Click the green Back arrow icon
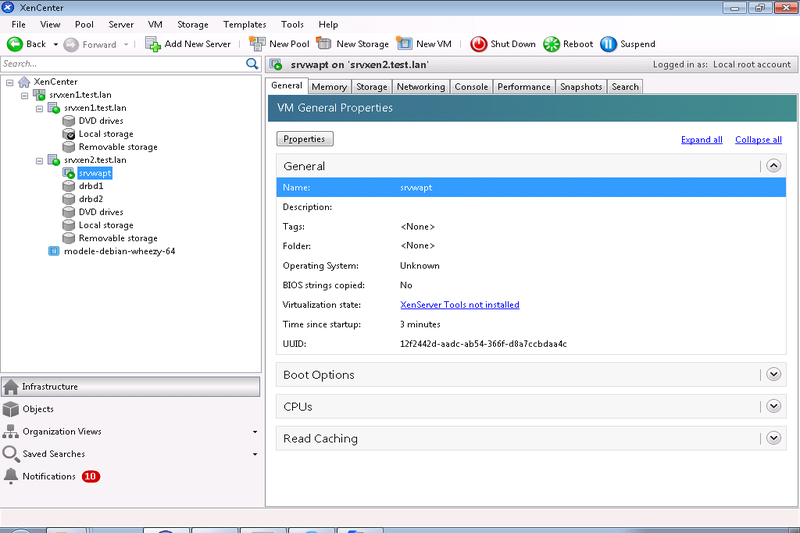 pos(14,44)
